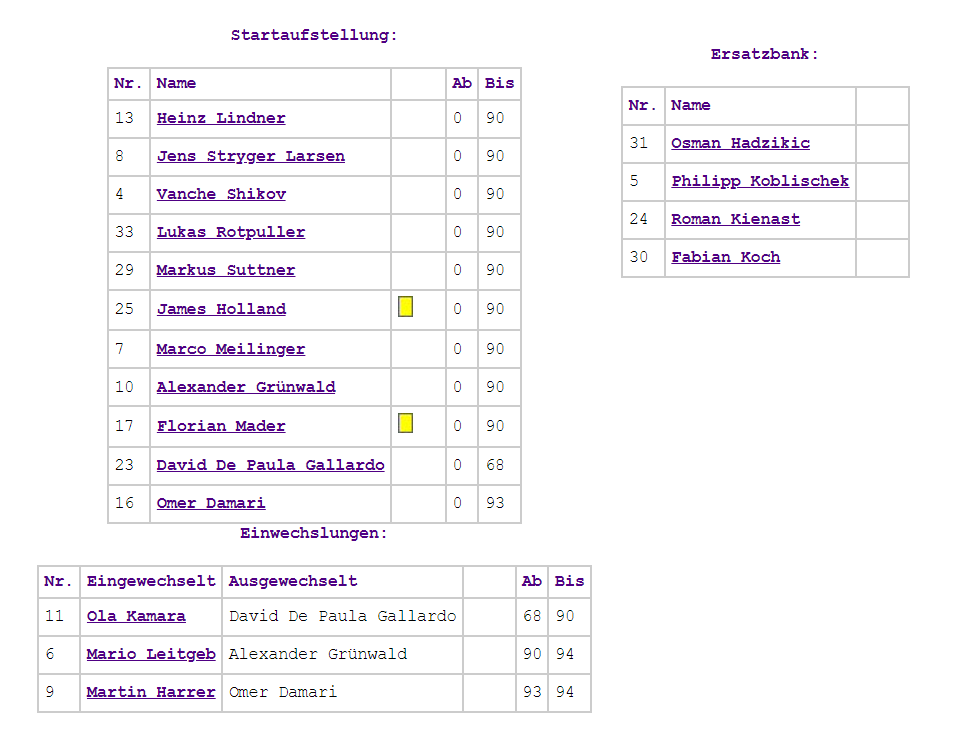The width and height of the screenshot is (953, 746).
Task: Open substitute Ola Kamara's link
Action: point(136,616)
